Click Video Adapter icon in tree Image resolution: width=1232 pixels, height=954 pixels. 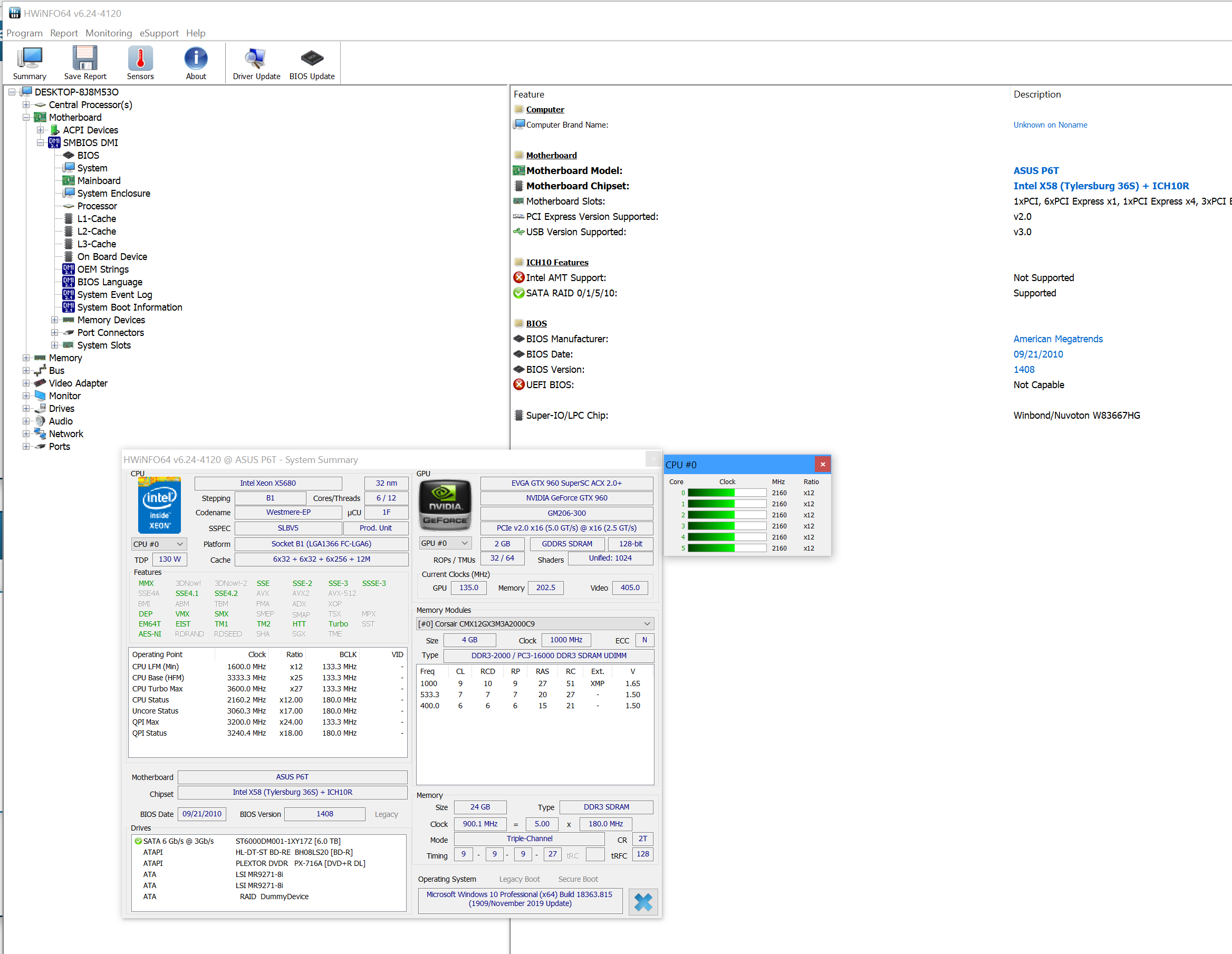click(x=40, y=383)
